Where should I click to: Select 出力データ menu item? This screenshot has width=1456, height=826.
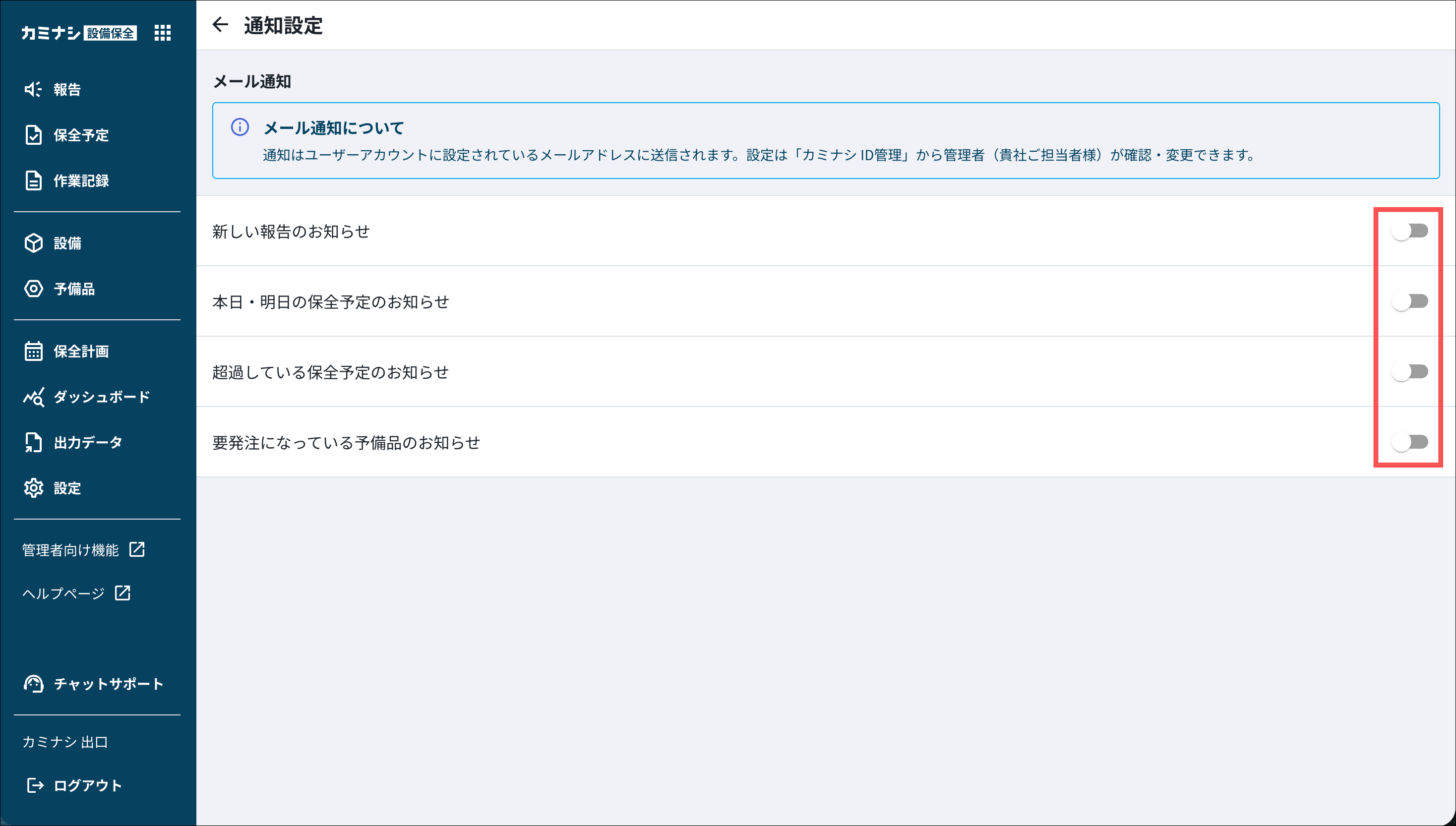tap(87, 442)
